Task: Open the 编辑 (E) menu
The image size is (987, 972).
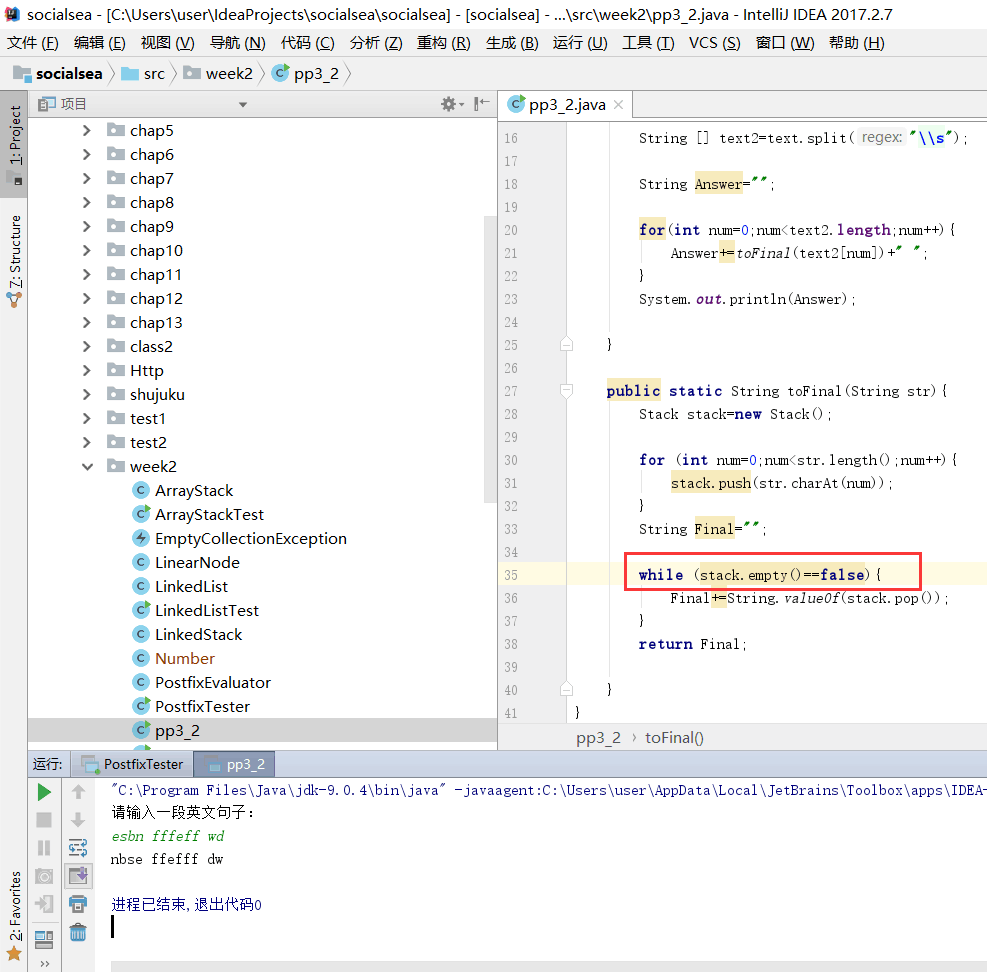Action: (99, 43)
